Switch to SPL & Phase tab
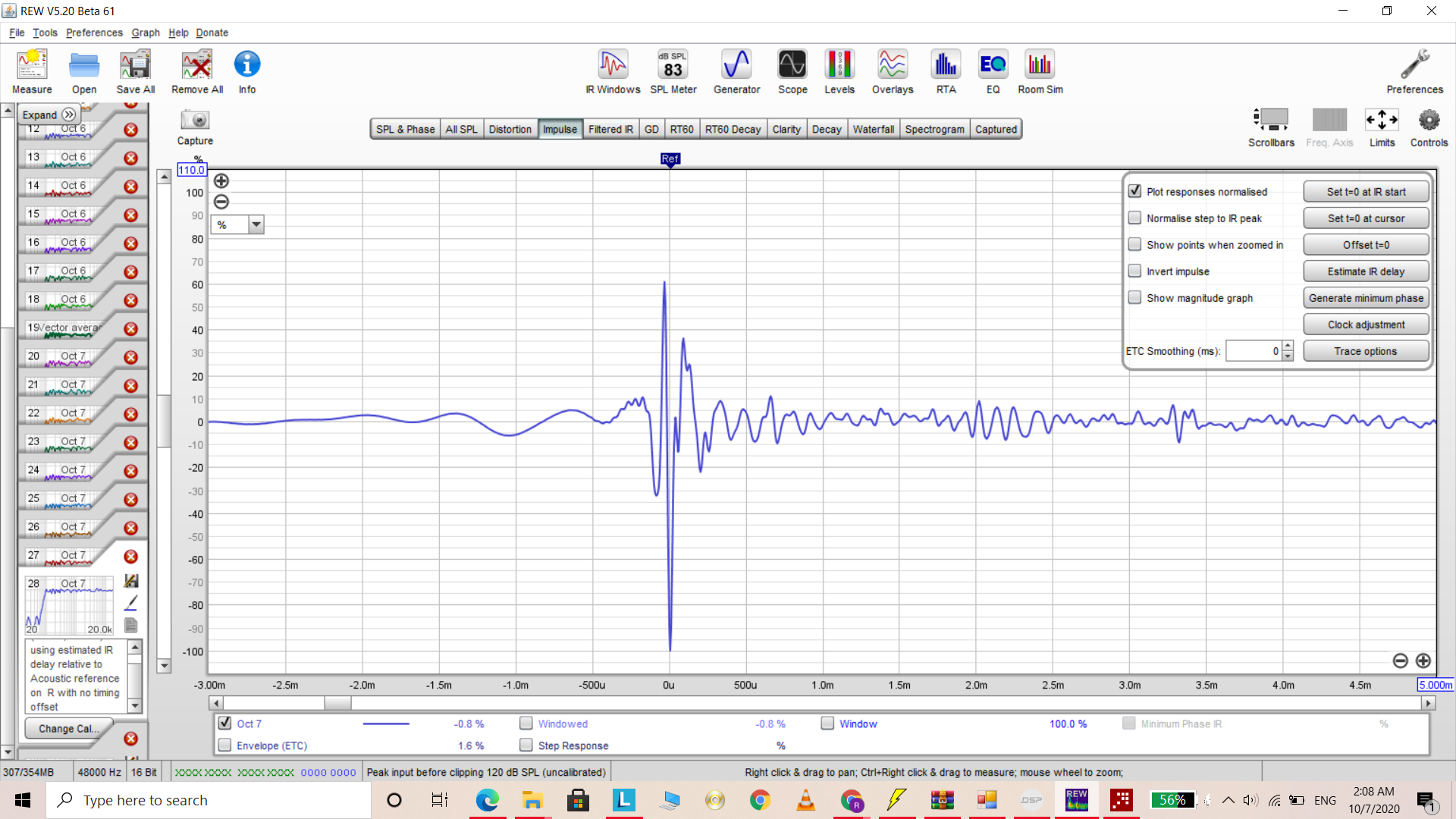This screenshot has height=819, width=1456. (405, 129)
